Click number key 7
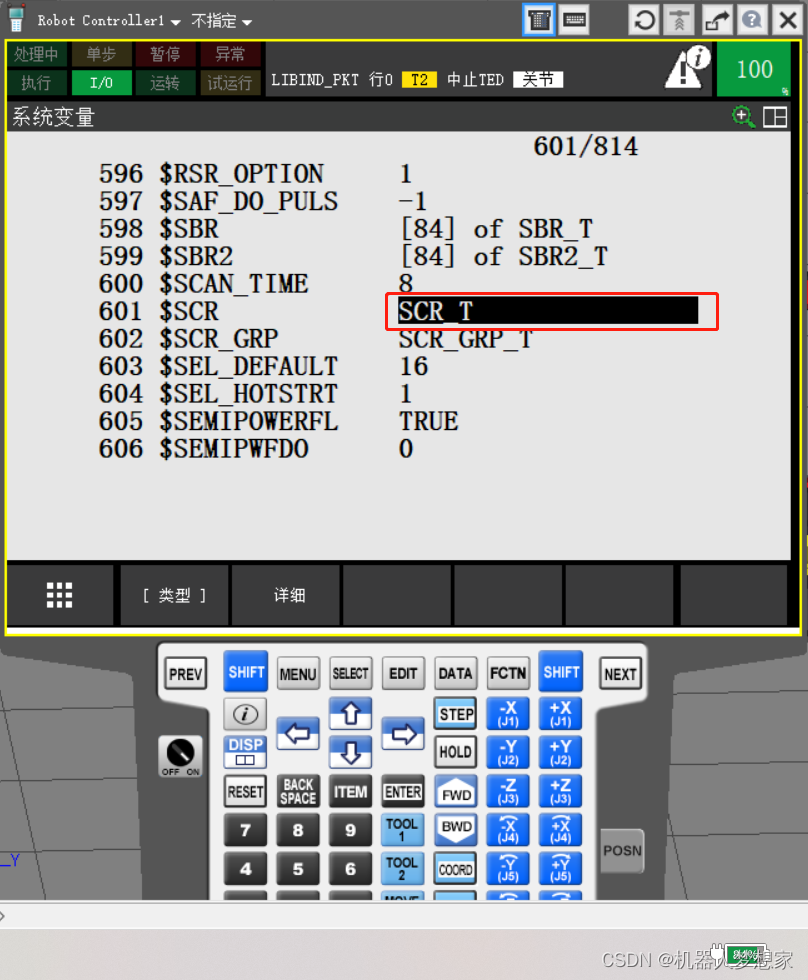 click(245, 830)
